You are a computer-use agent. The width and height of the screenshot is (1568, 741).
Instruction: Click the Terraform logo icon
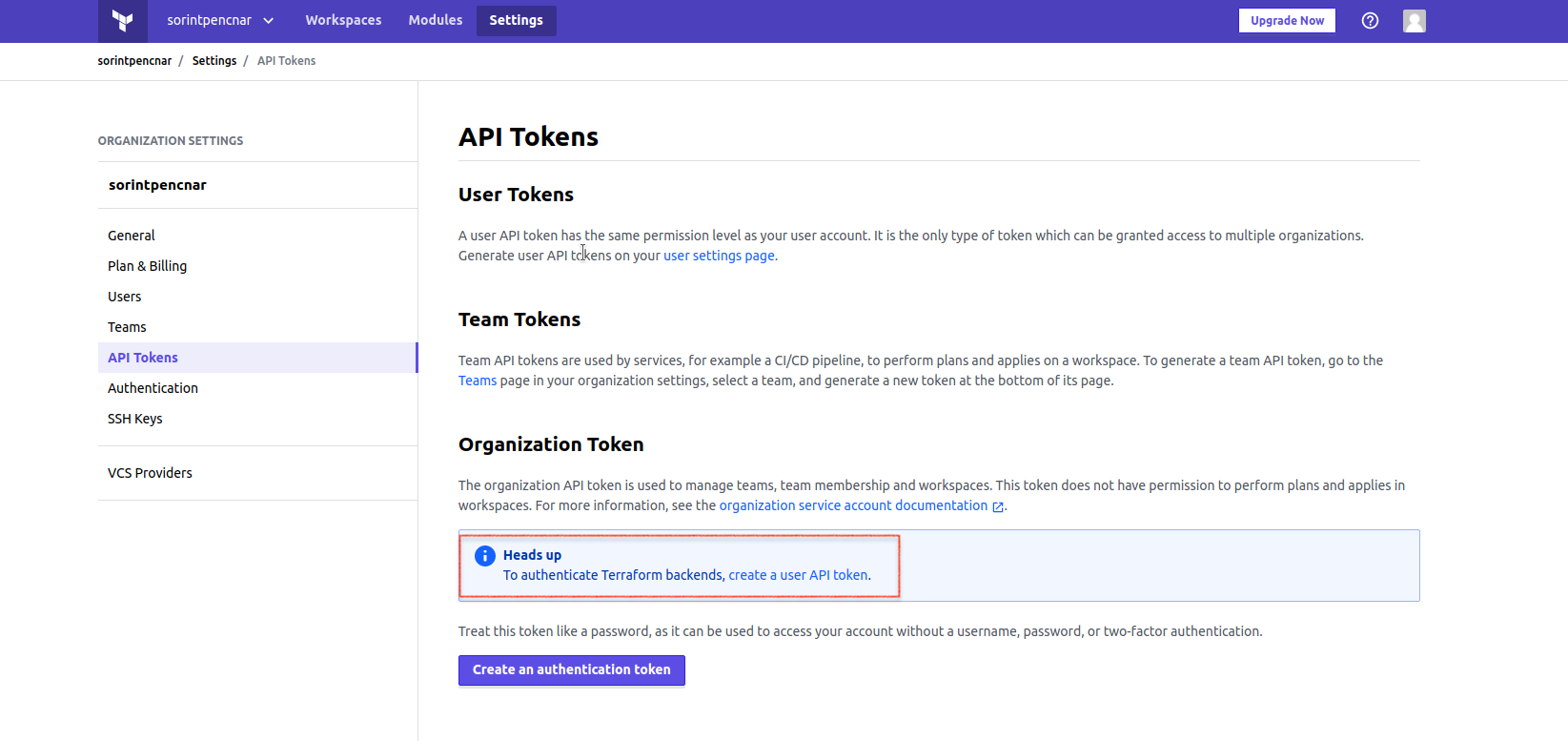122,20
